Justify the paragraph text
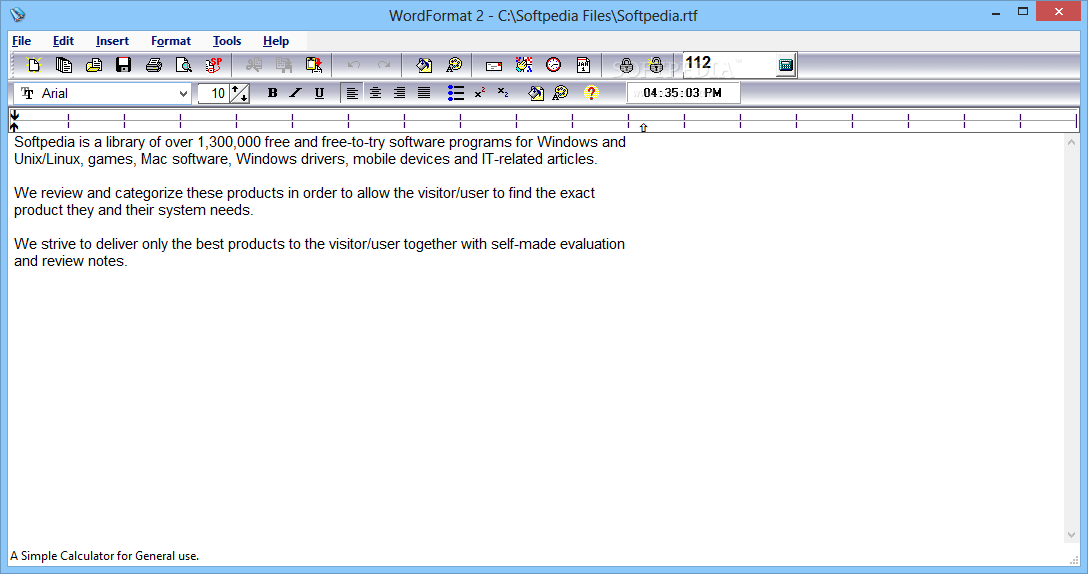 pos(424,93)
